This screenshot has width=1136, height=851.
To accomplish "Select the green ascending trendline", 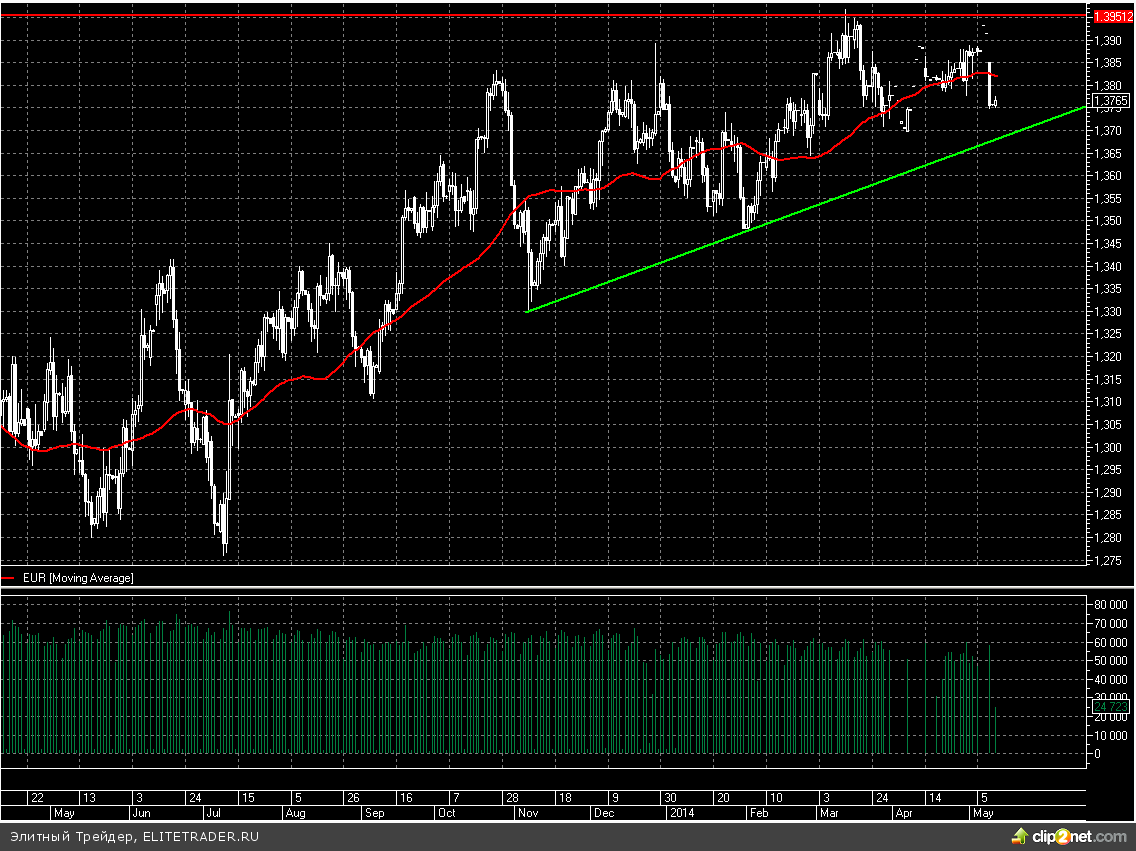I will point(806,209).
